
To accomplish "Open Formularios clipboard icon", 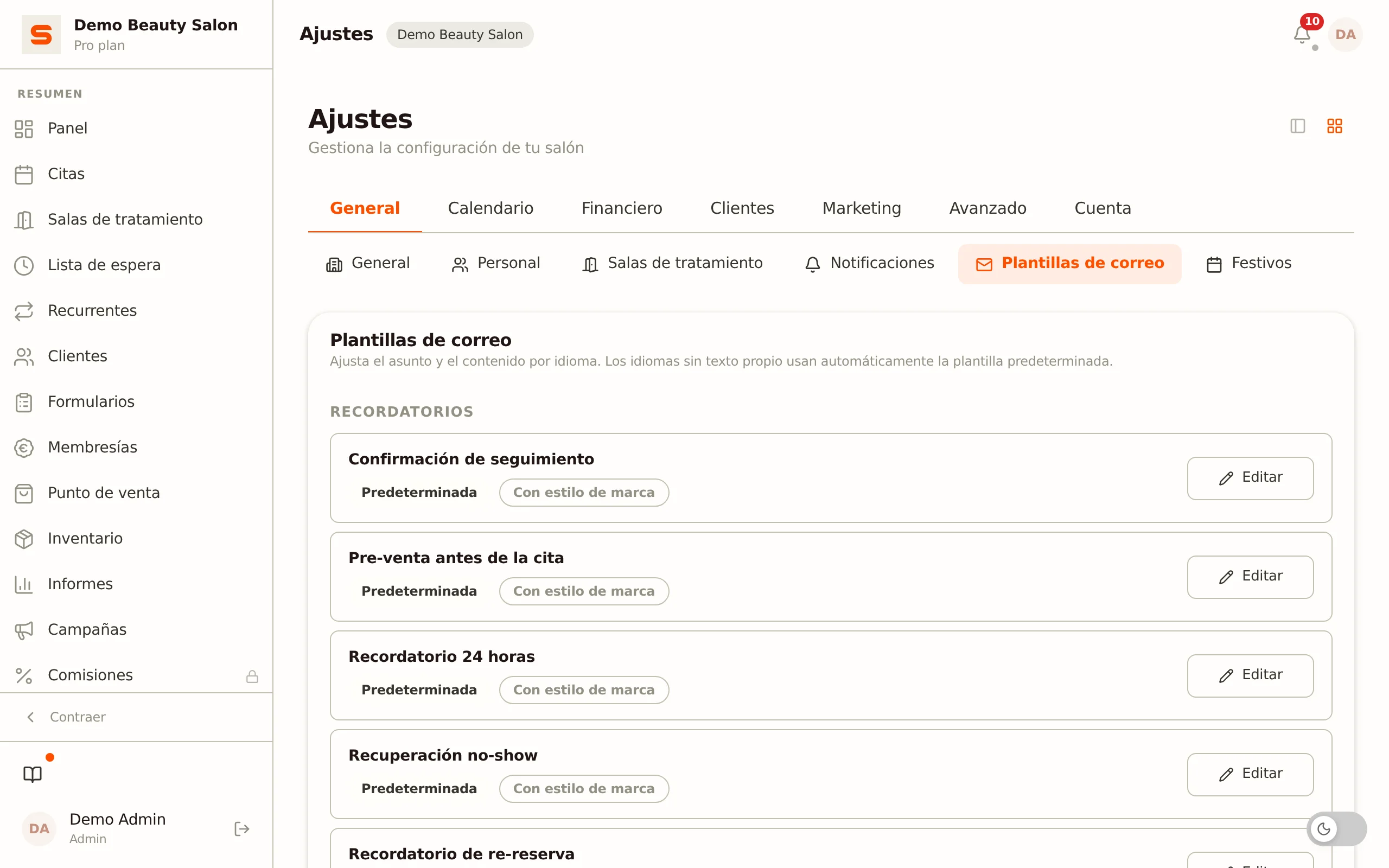I will click(x=23, y=402).
